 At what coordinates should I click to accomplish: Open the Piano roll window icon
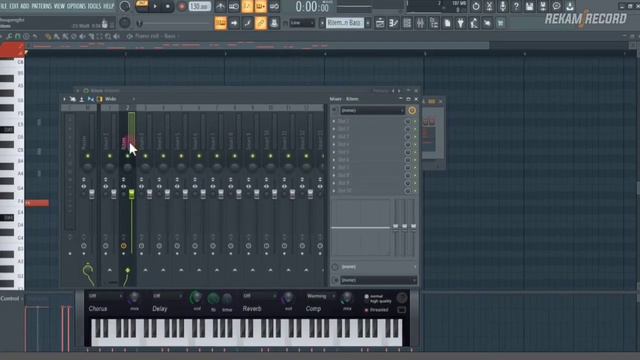[393, 23]
